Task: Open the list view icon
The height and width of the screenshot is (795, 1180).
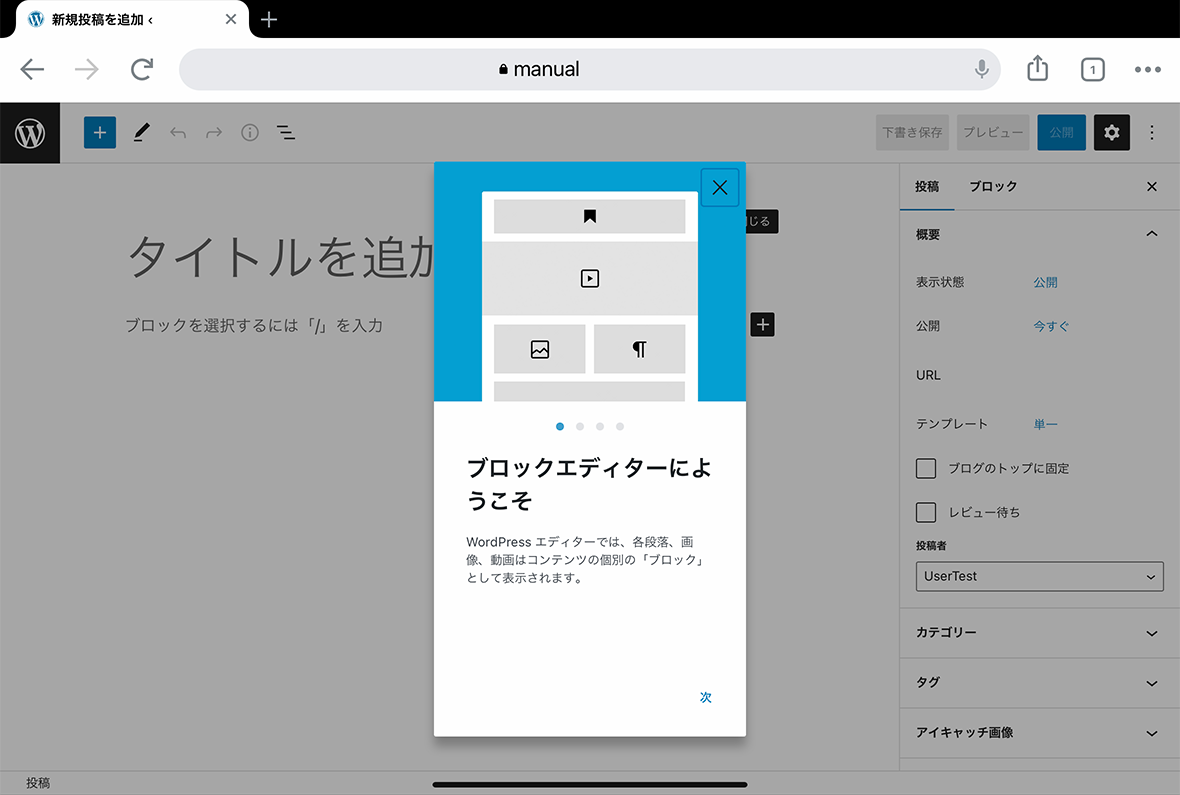Action: point(286,133)
